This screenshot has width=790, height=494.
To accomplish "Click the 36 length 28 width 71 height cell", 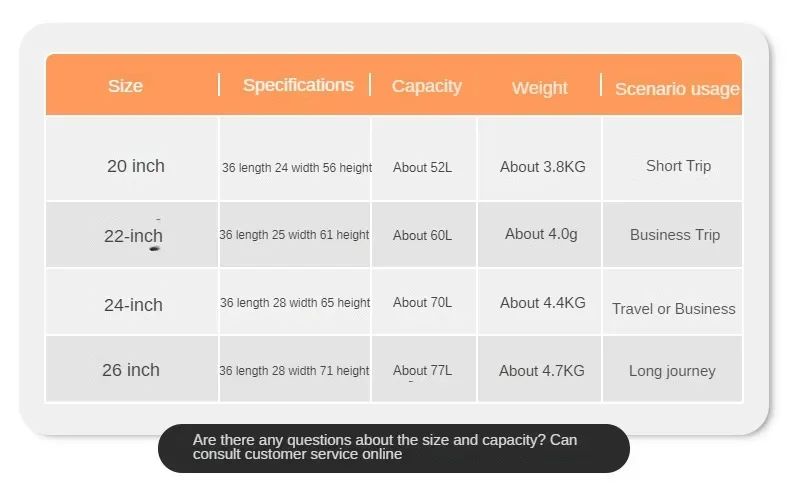I will [x=295, y=371].
